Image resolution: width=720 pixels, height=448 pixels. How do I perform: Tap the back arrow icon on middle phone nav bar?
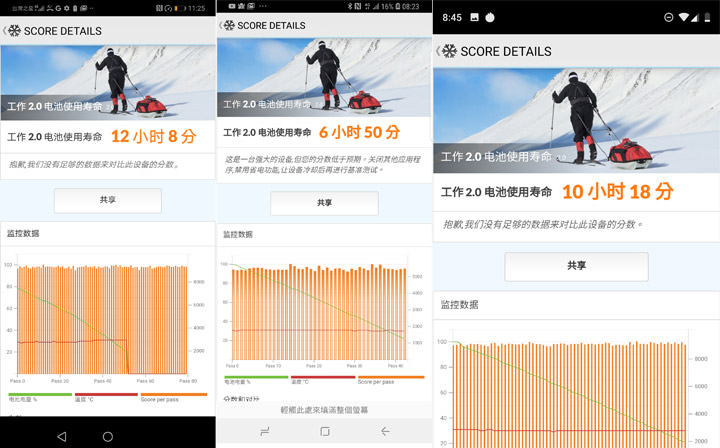coord(385,431)
